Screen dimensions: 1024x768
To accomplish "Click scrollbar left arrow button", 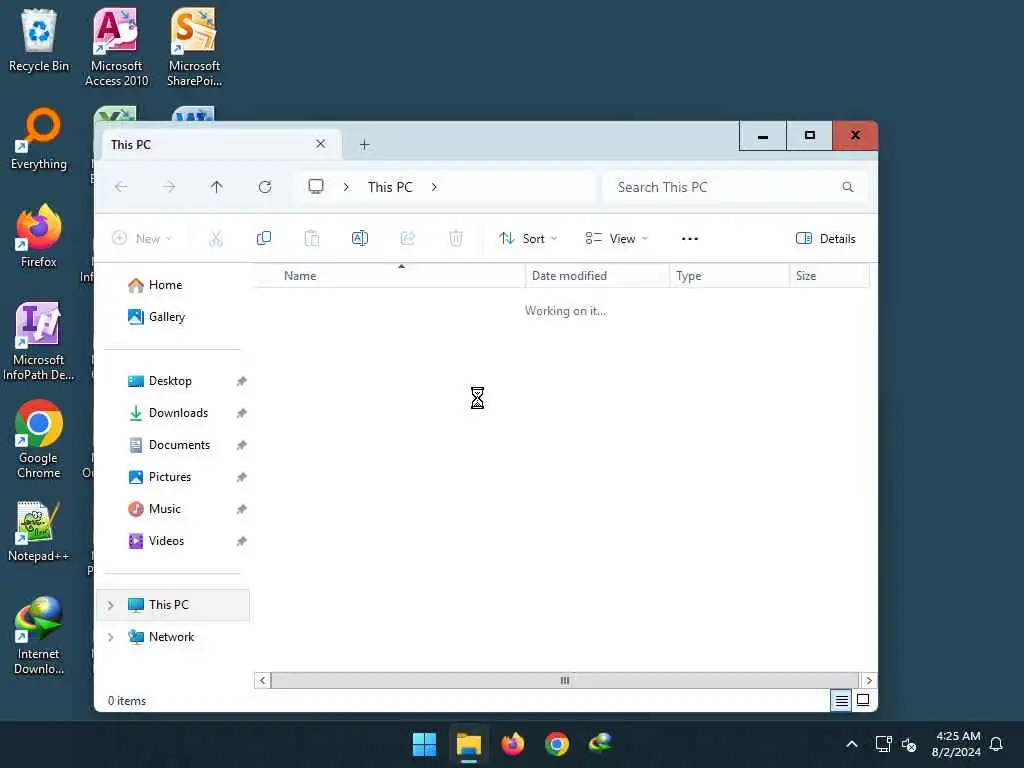I will click(263, 680).
